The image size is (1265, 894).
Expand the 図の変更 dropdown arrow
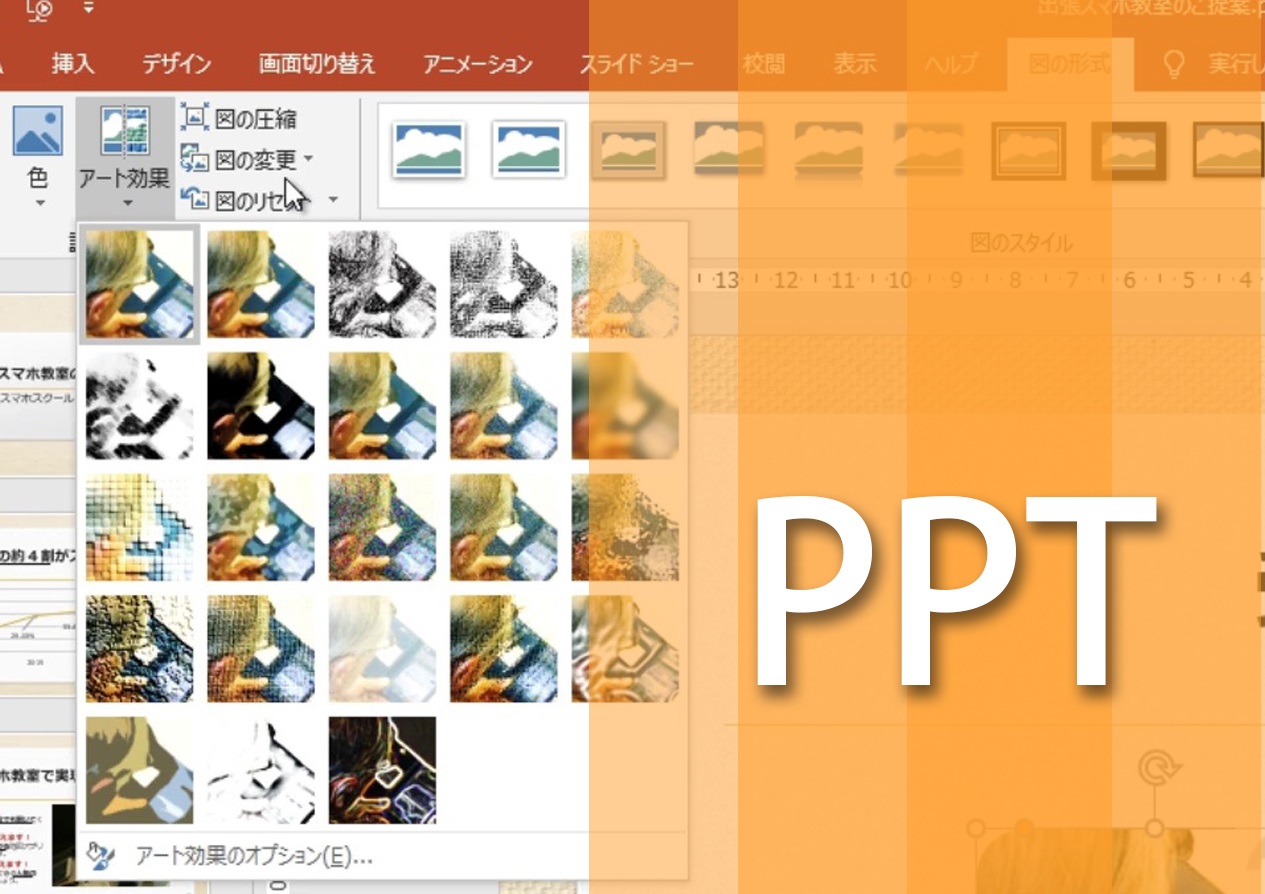[x=308, y=159]
